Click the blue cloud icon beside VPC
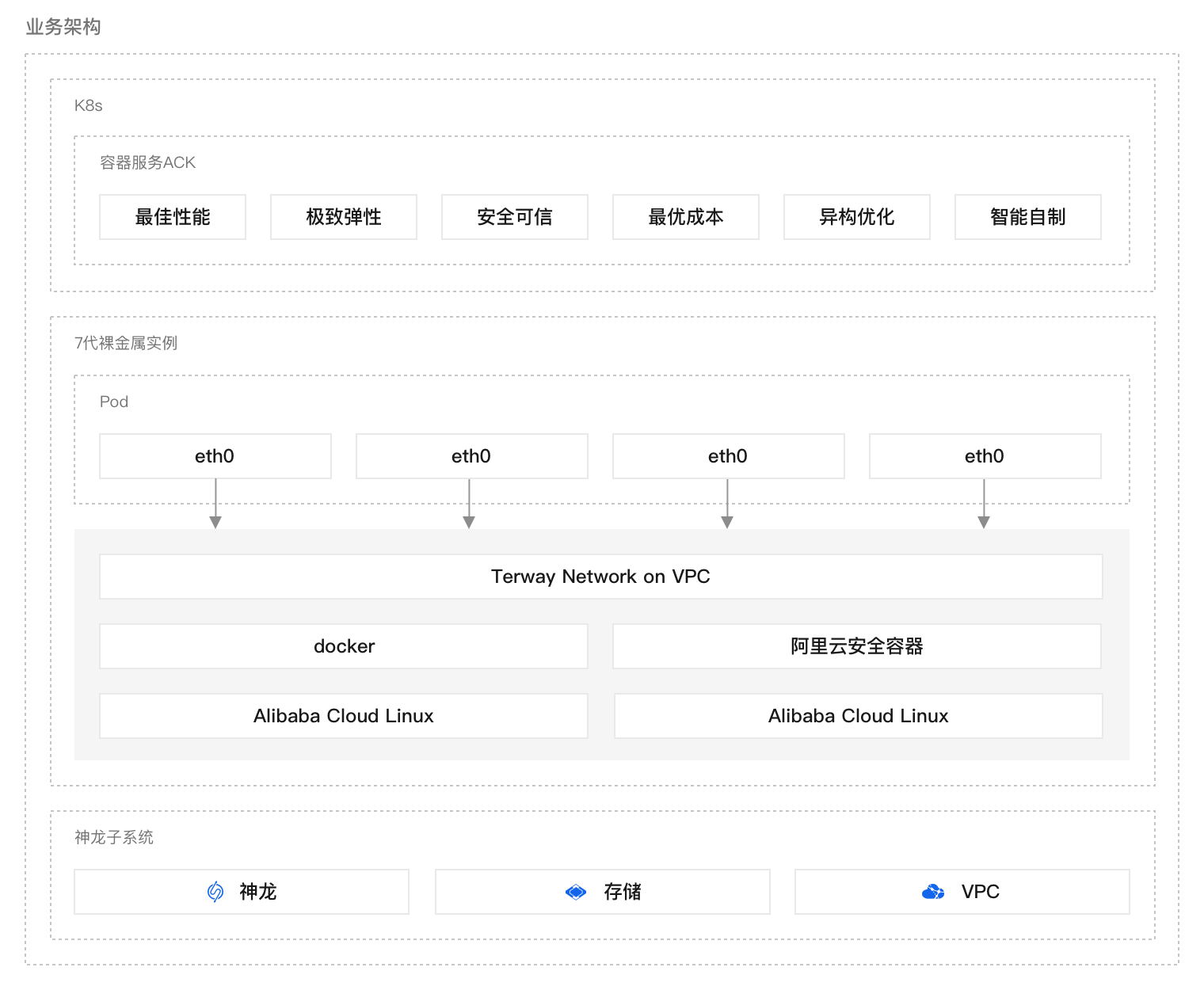Viewport: 1204px width, 990px height. [x=933, y=892]
